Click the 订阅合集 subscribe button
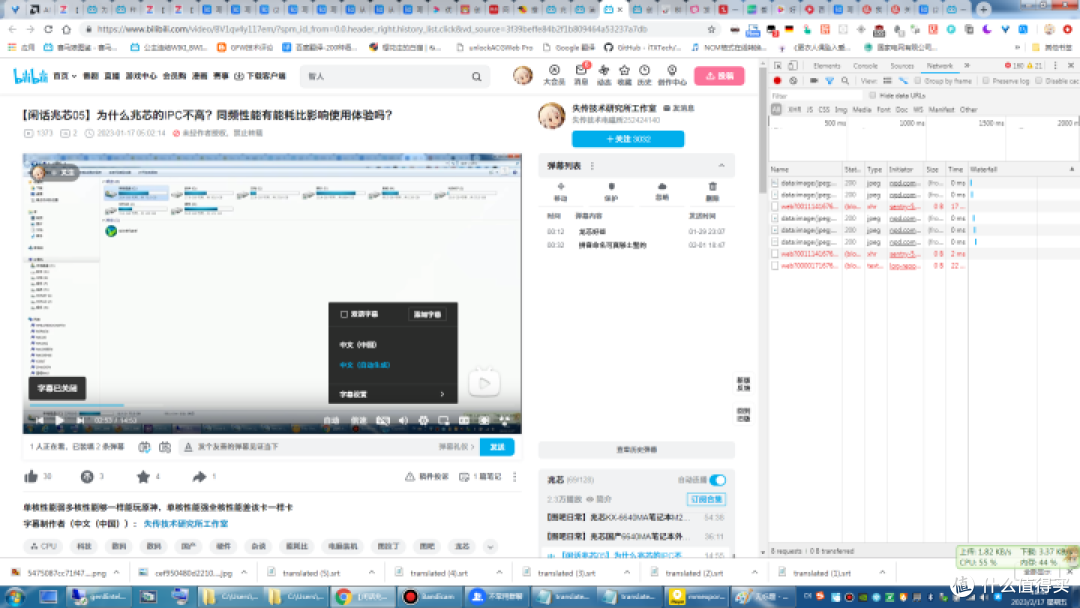Viewport: 1080px width, 608px height. (x=706, y=499)
